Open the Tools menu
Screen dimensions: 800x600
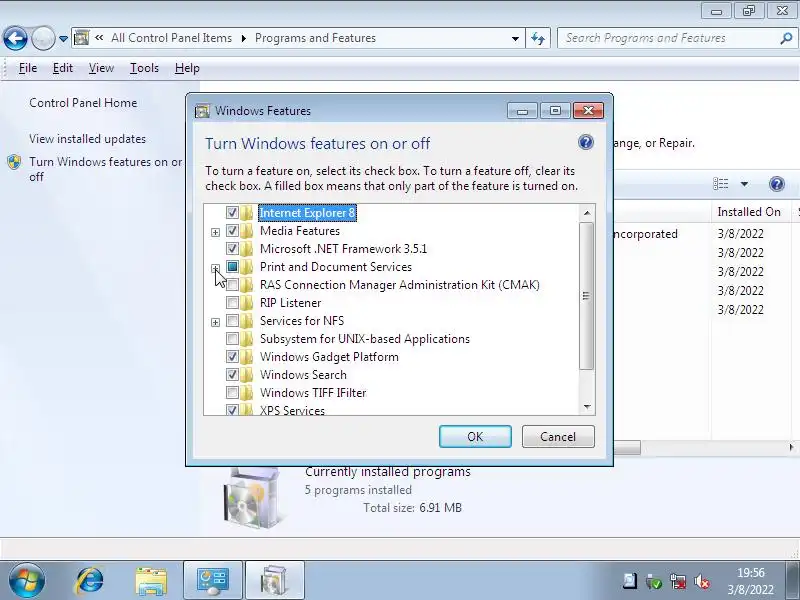click(144, 68)
